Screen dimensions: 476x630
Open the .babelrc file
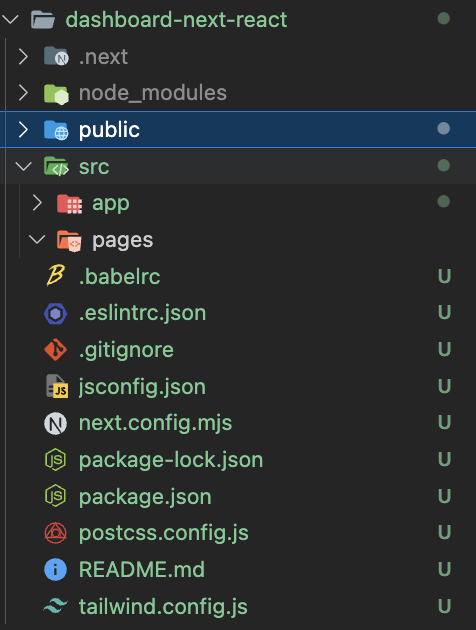(120, 276)
